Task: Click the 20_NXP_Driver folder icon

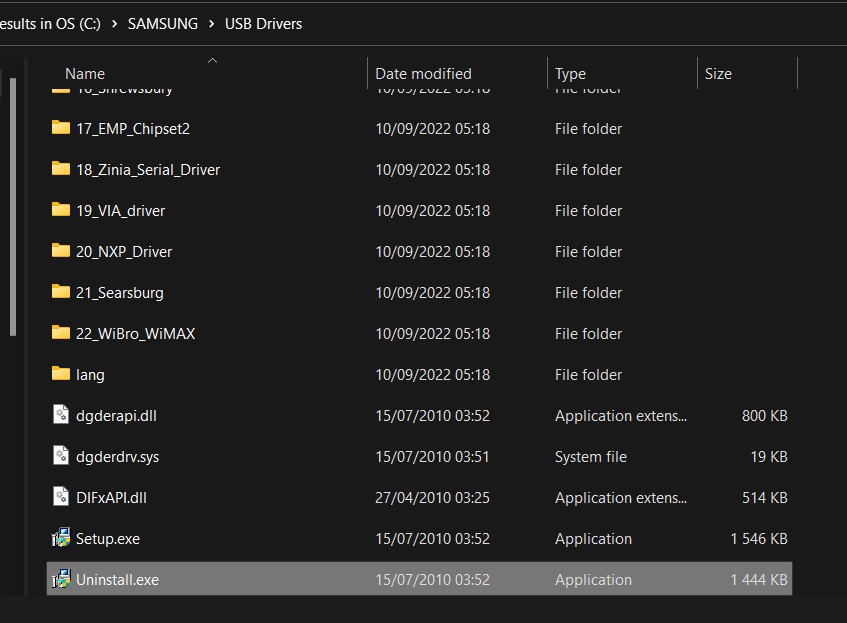Action: pyautogui.click(x=60, y=251)
